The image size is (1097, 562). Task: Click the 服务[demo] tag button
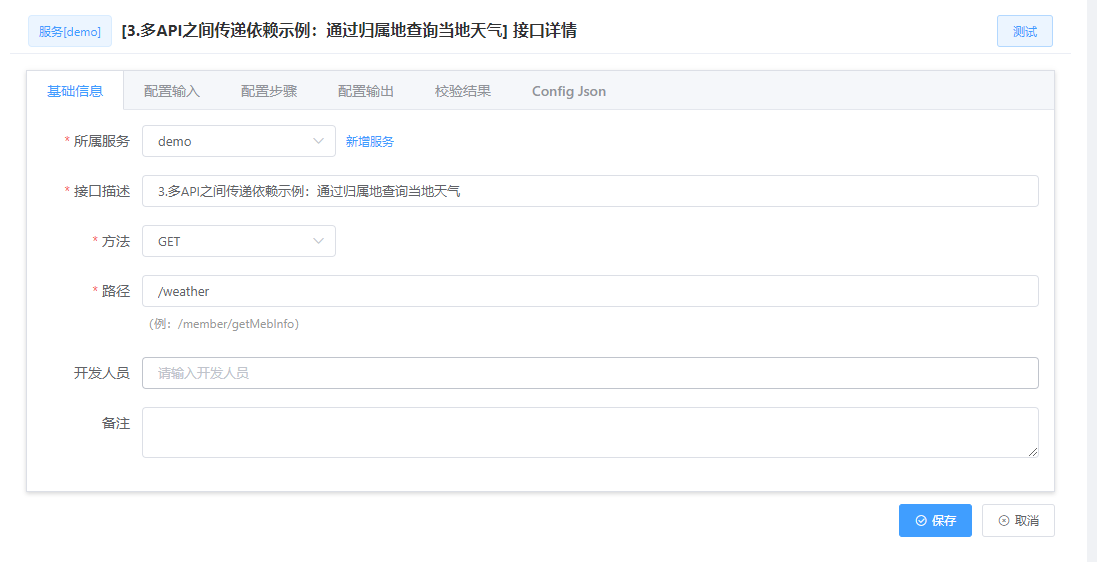(x=70, y=31)
